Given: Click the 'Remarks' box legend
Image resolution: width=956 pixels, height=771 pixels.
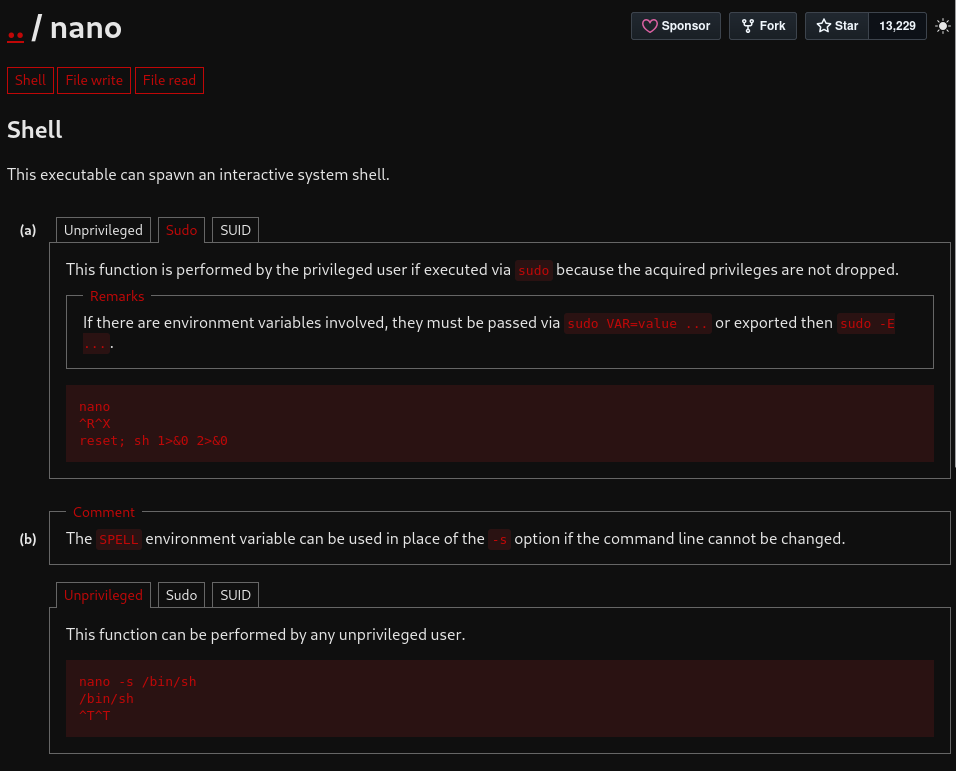Looking at the screenshot, I should (117, 296).
